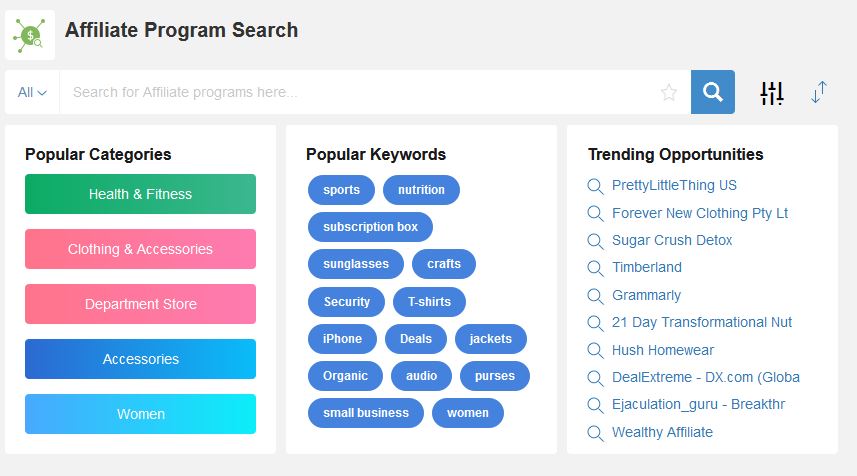Viewport: 857px width, 476px height.
Task: Click search icon next to Grammarly
Action: point(595,296)
